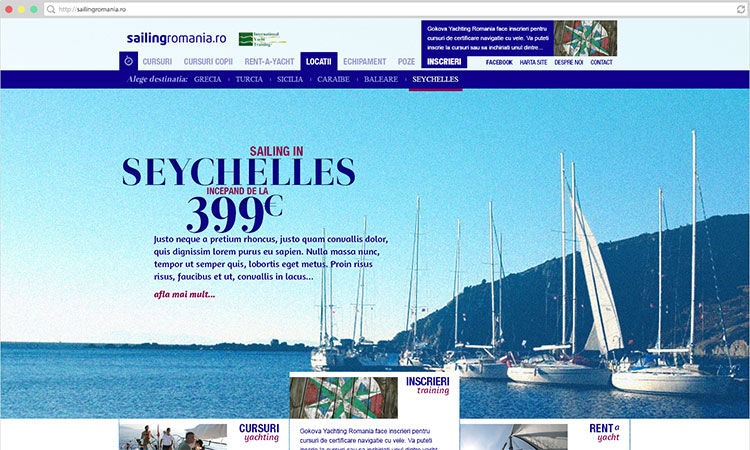750x450 pixels.
Task: Click the INSCRIERI tab in header
Action: [x=444, y=62]
